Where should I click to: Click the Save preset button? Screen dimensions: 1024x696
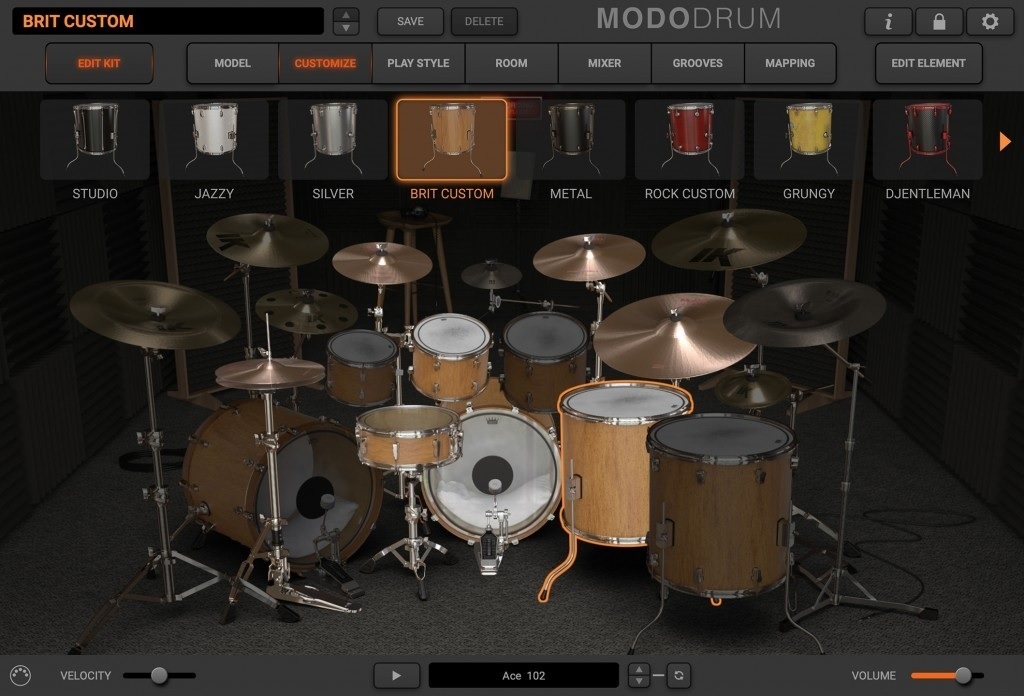pos(410,21)
